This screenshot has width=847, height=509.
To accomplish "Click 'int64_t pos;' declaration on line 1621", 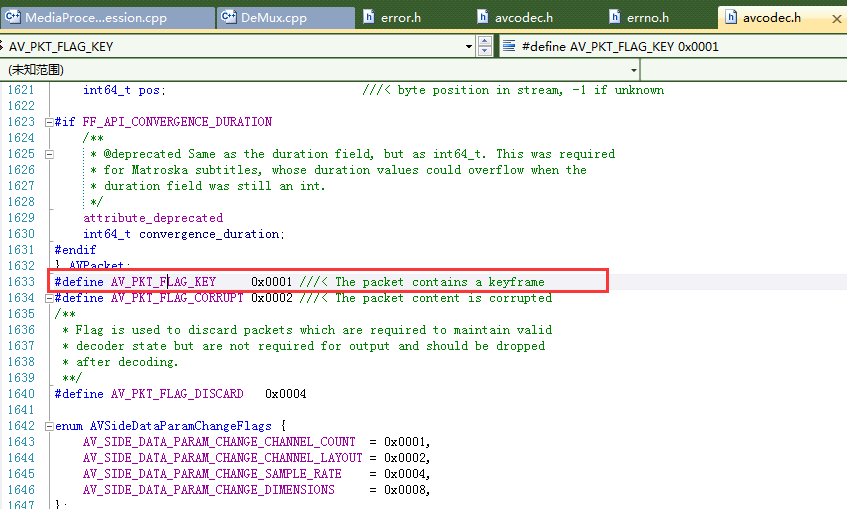I will point(124,90).
